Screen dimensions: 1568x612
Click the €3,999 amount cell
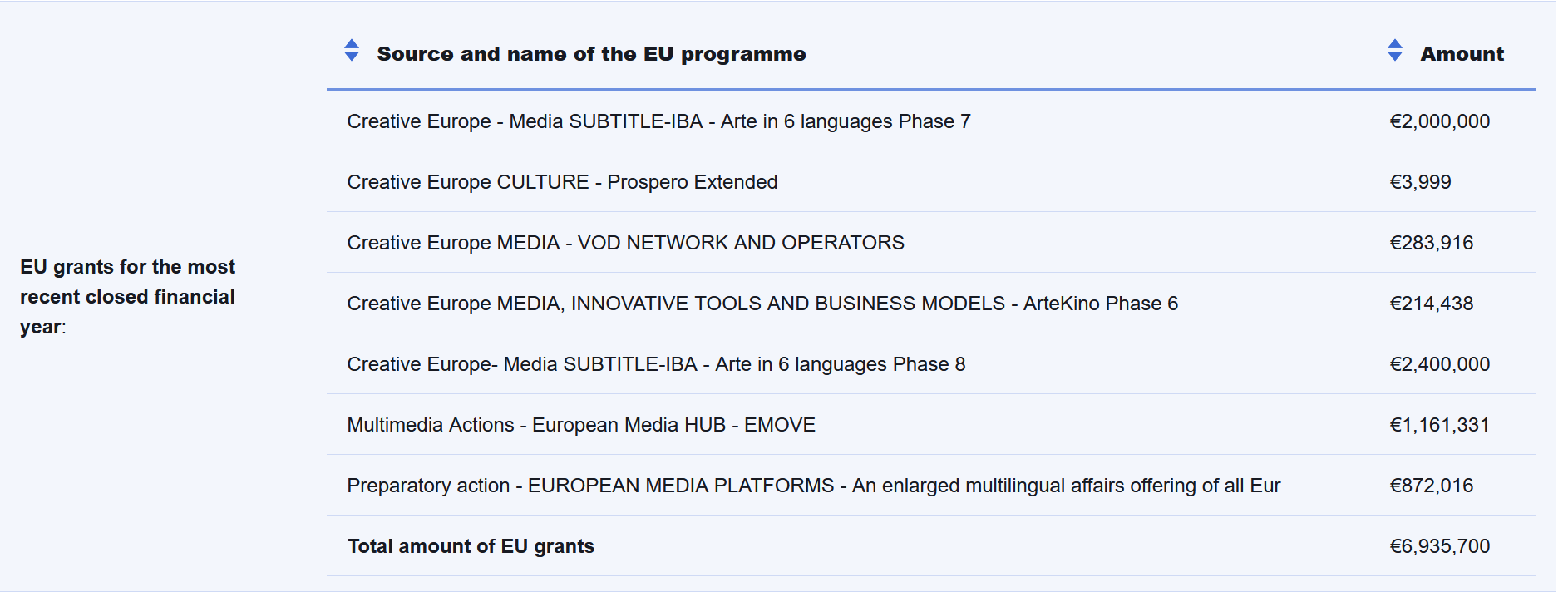[x=1420, y=182]
